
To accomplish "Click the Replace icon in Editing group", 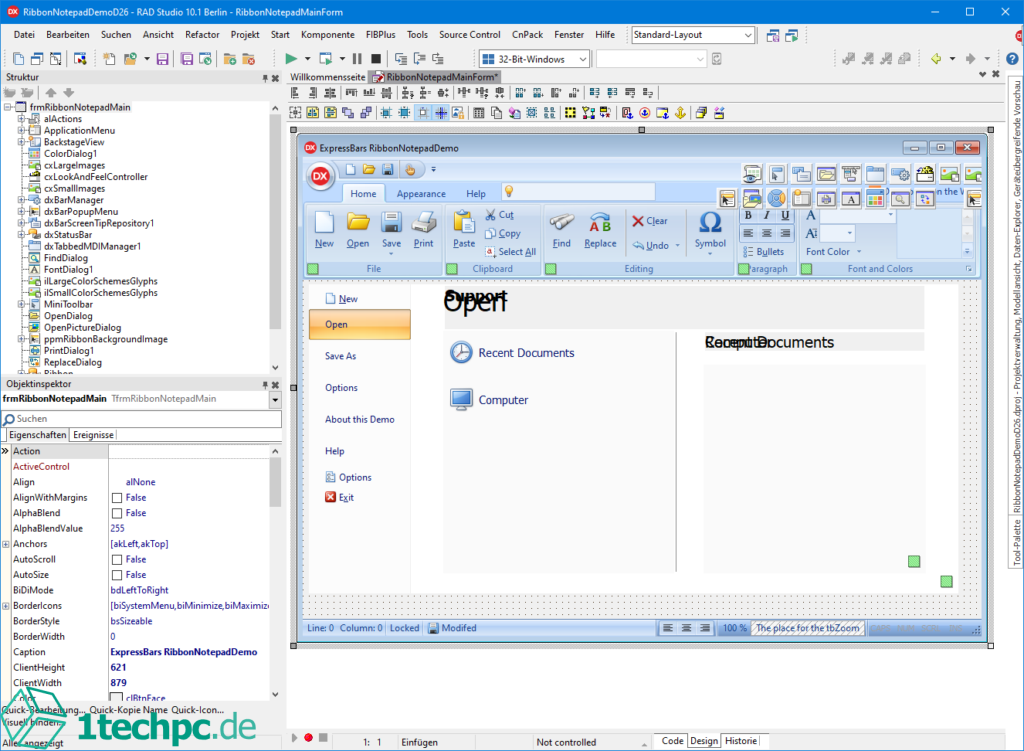I will click(600, 222).
